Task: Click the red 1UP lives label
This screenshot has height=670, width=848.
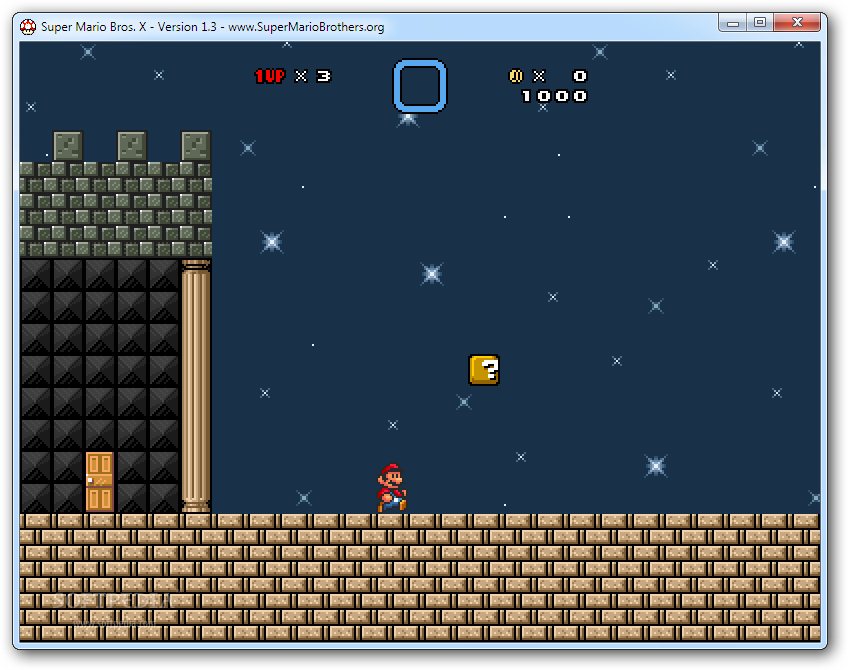Action: pyautogui.click(x=269, y=76)
